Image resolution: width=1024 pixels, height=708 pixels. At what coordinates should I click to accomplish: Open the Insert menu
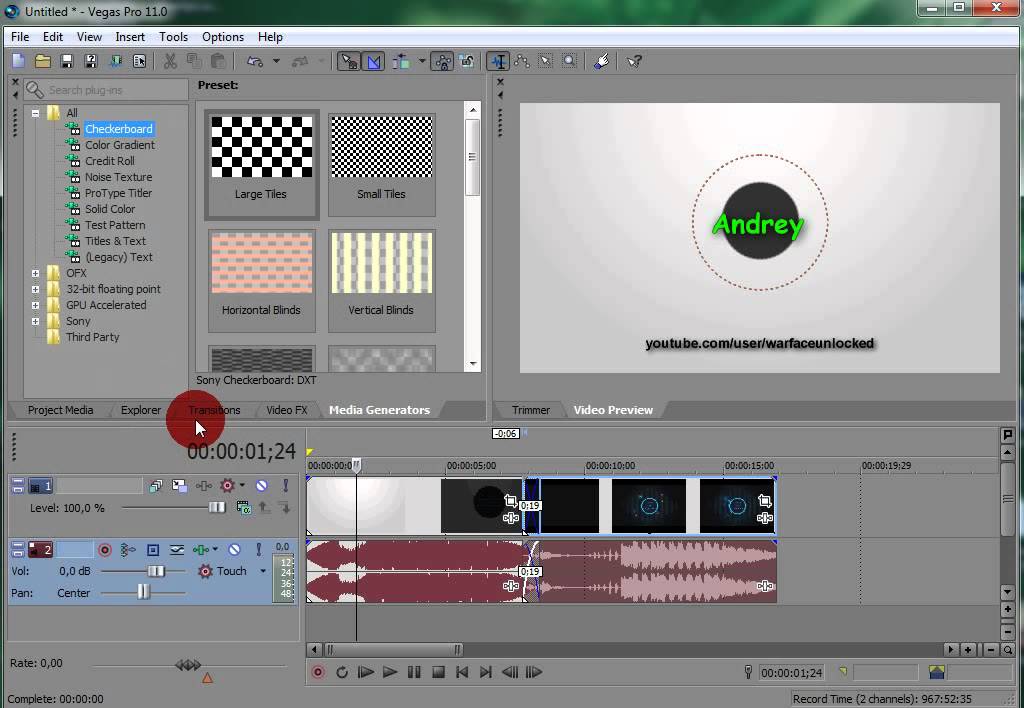click(130, 37)
